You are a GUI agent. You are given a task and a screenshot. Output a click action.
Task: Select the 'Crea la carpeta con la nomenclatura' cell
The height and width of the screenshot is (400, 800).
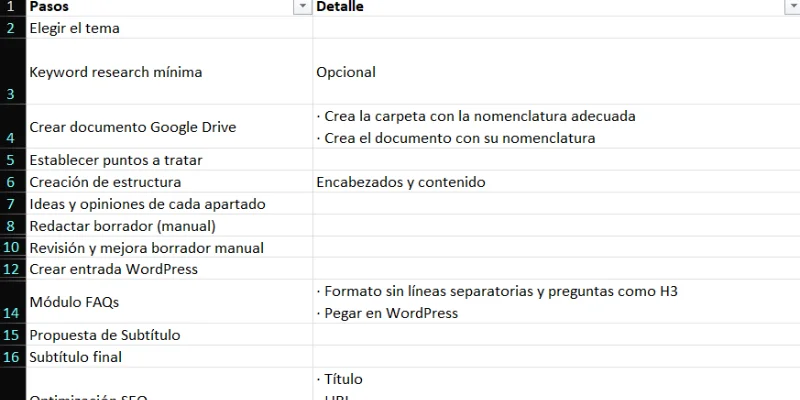coord(556,127)
